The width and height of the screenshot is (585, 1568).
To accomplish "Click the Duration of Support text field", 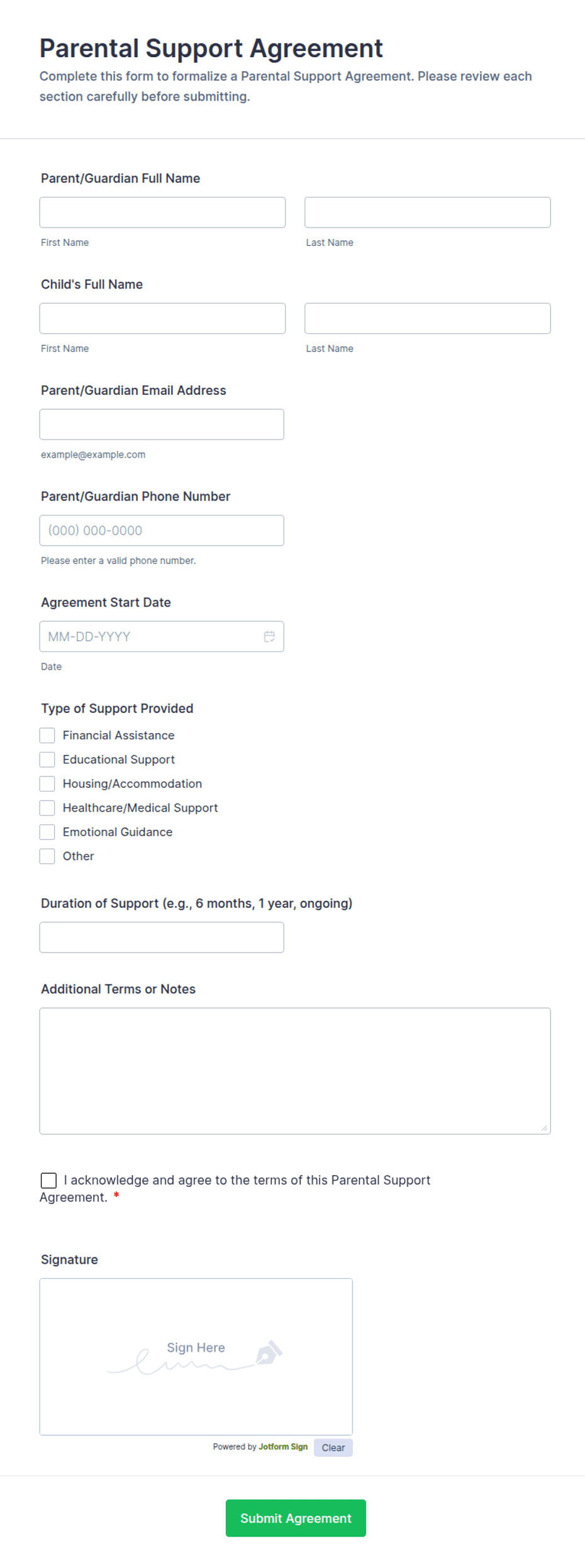I will click(x=162, y=937).
